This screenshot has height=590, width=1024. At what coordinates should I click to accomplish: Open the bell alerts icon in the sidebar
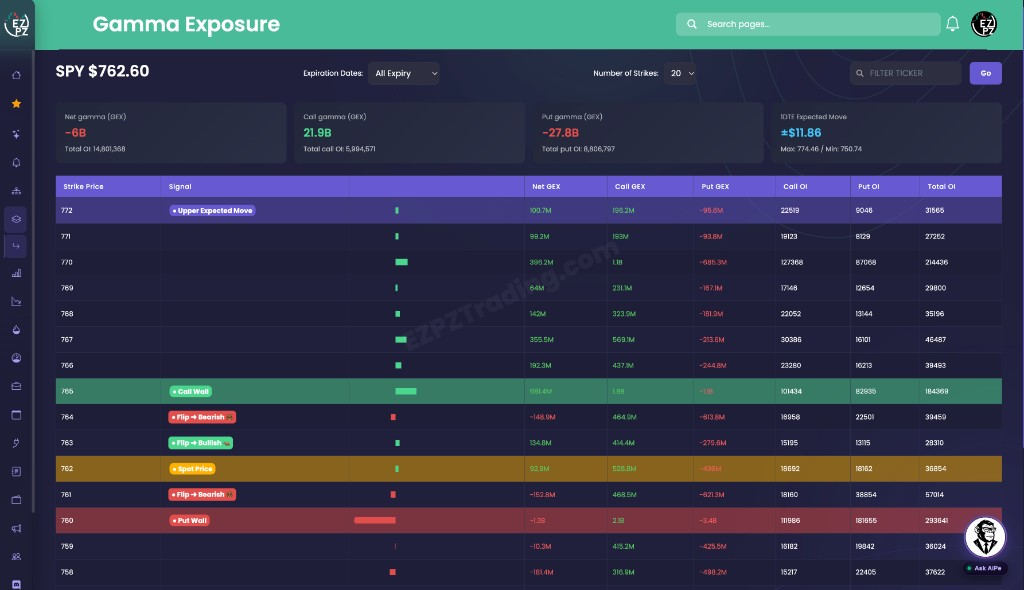click(16, 162)
